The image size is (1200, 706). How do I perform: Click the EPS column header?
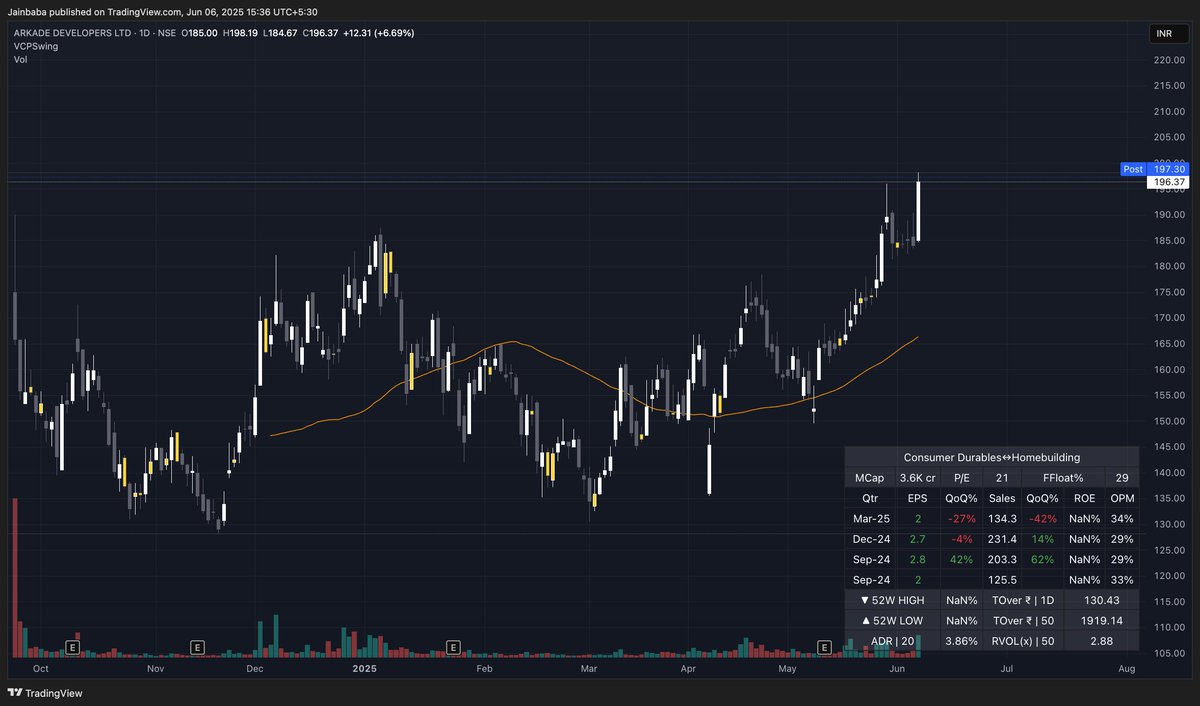[917, 498]
